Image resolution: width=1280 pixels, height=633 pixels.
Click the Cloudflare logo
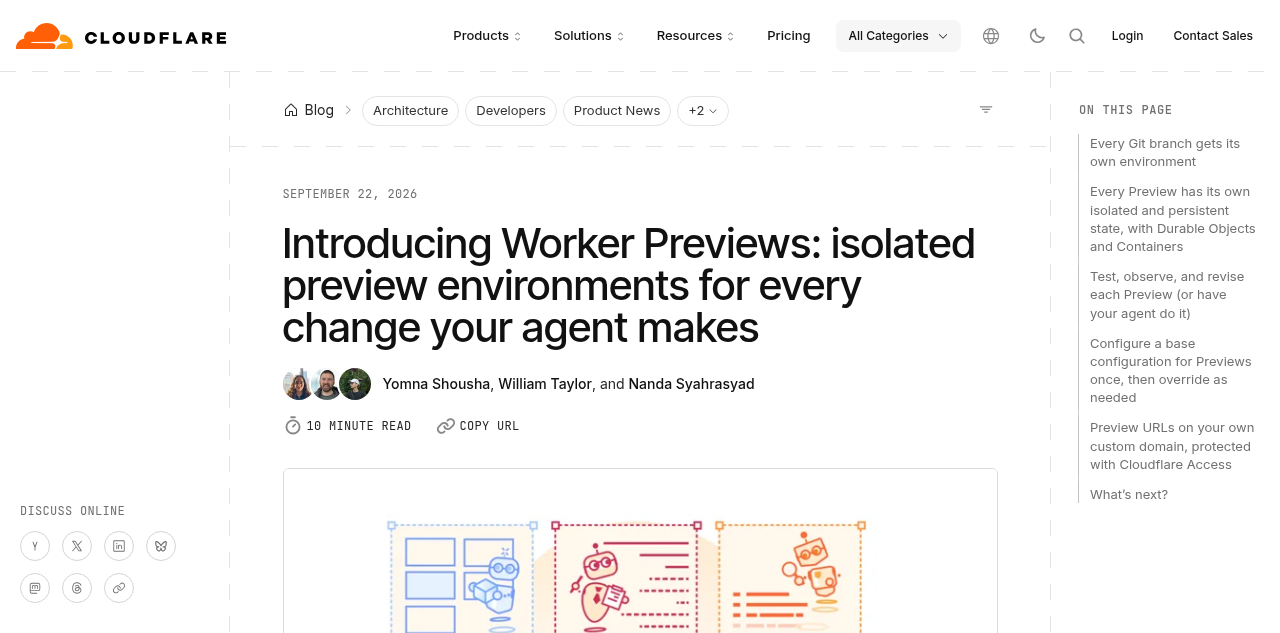(121, 36)
